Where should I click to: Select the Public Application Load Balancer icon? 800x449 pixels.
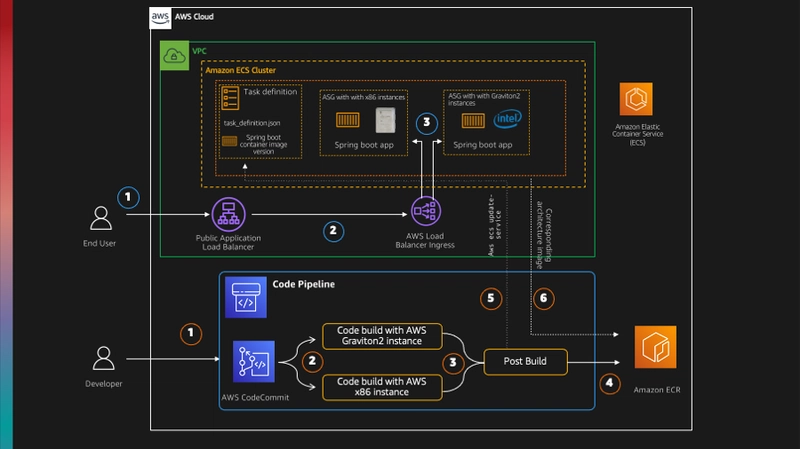(x=229, y=214)
